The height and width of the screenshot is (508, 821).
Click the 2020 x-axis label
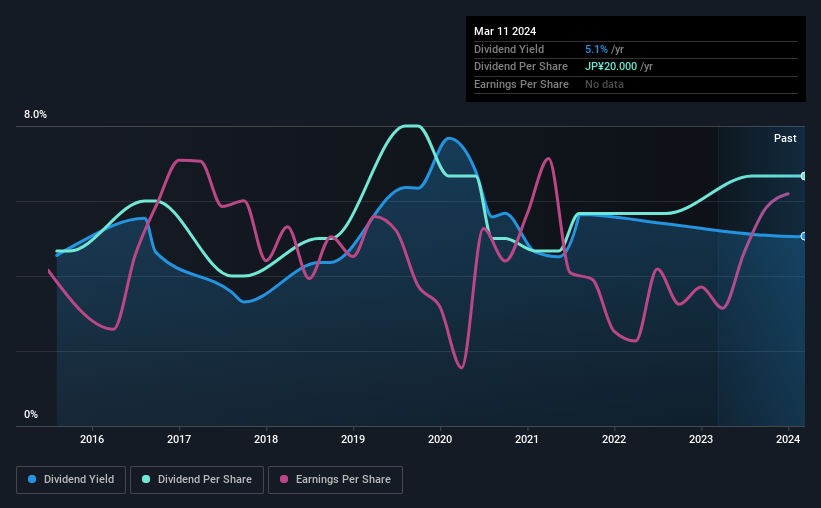pyautogui.click(x=440, y=439)
